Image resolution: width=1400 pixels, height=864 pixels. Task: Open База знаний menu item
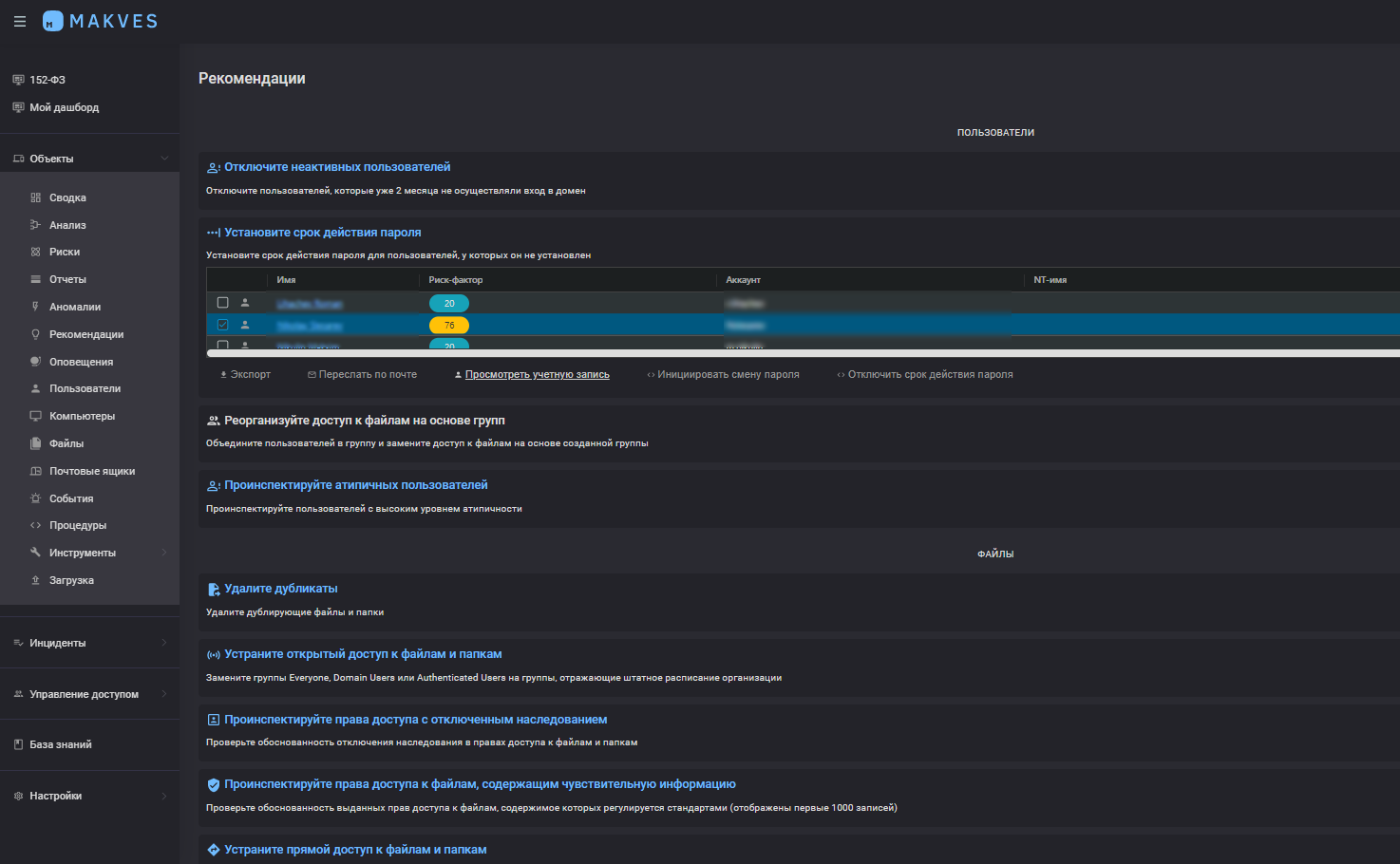[61, 744]
